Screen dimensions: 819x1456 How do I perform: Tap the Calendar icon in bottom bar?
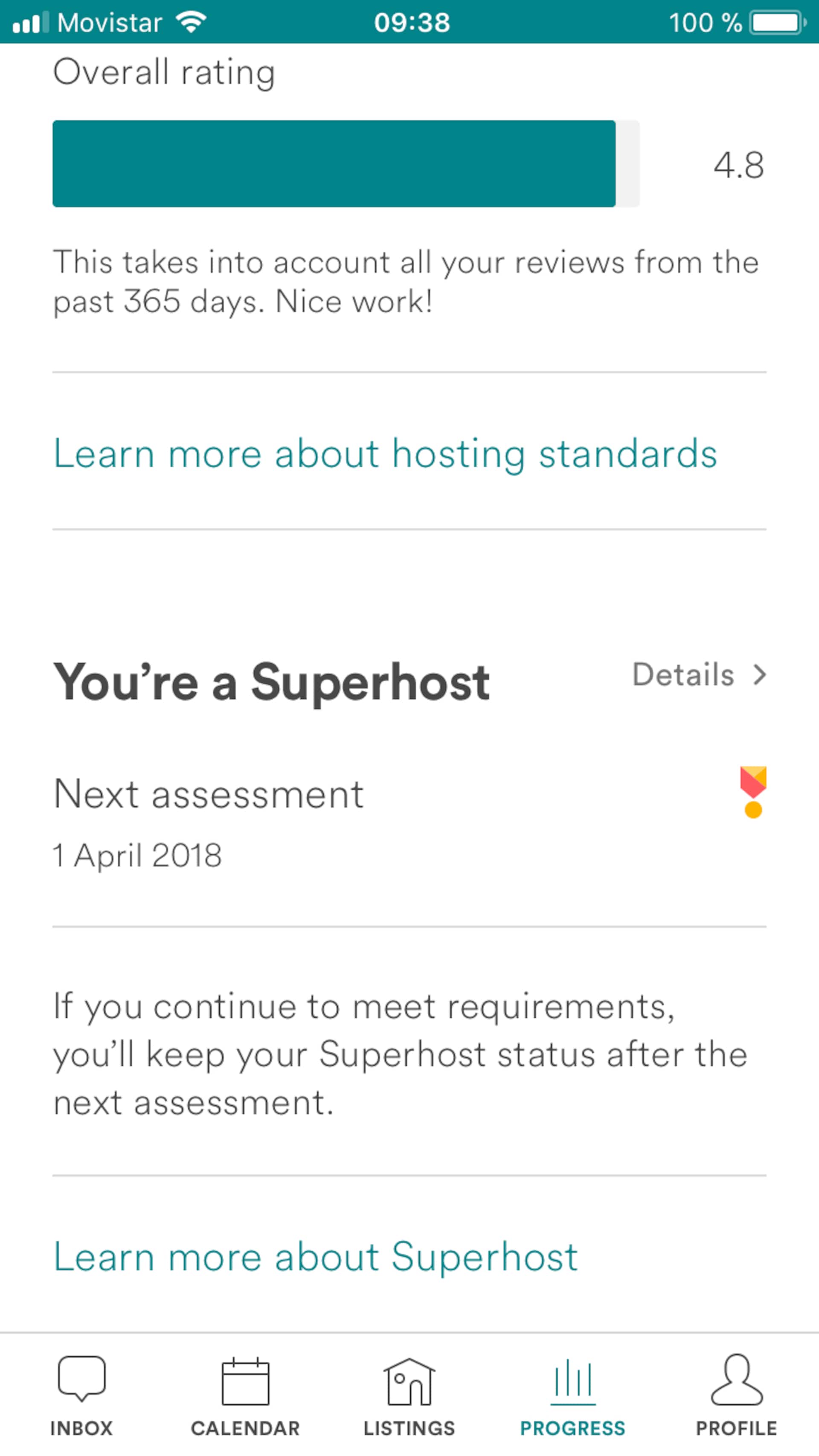pos(245,1381)
